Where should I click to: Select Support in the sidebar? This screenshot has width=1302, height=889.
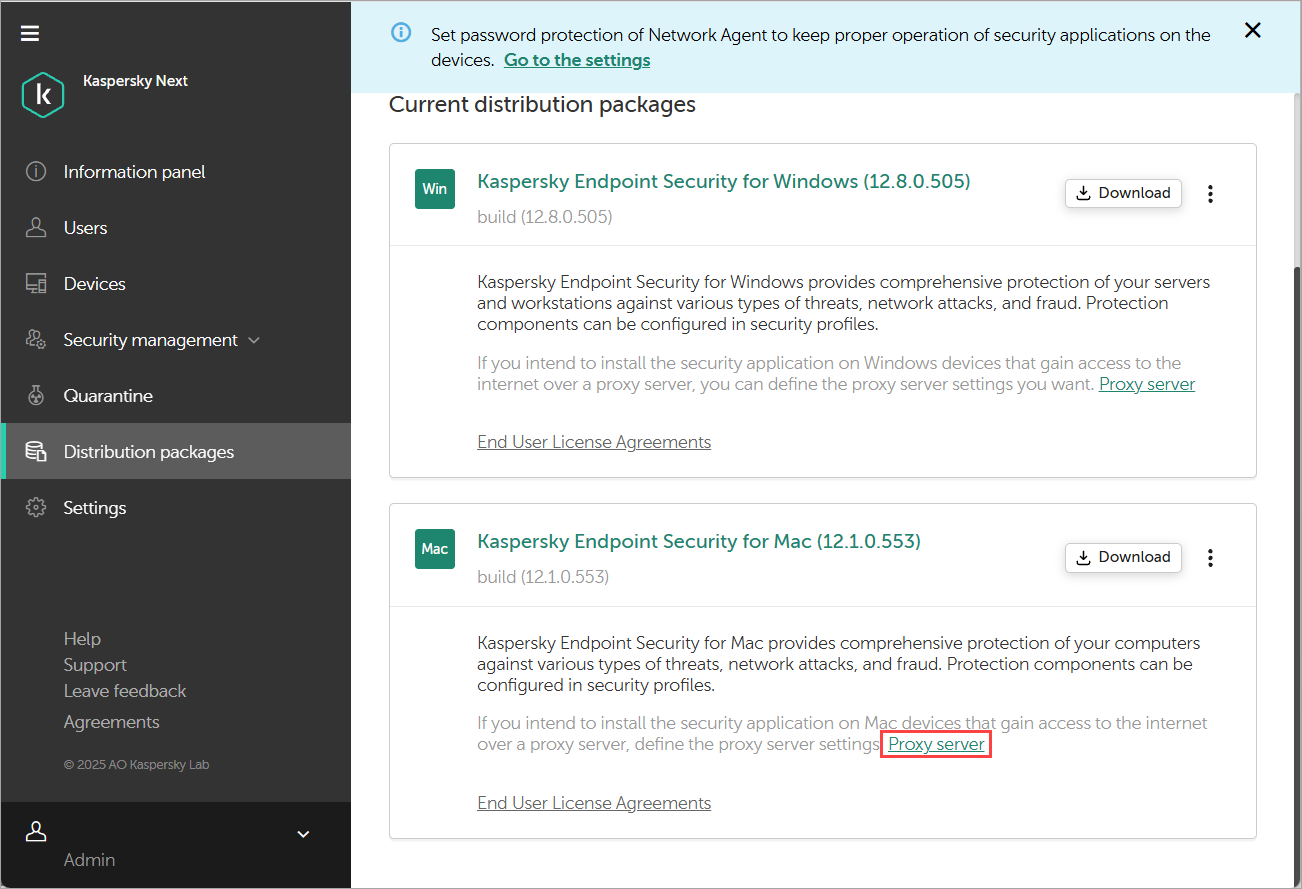(95, 664)
